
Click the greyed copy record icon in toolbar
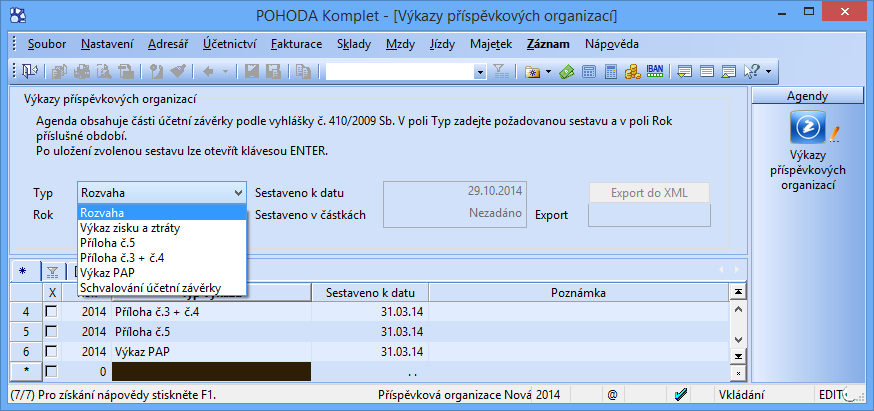[x=304, y=71]
